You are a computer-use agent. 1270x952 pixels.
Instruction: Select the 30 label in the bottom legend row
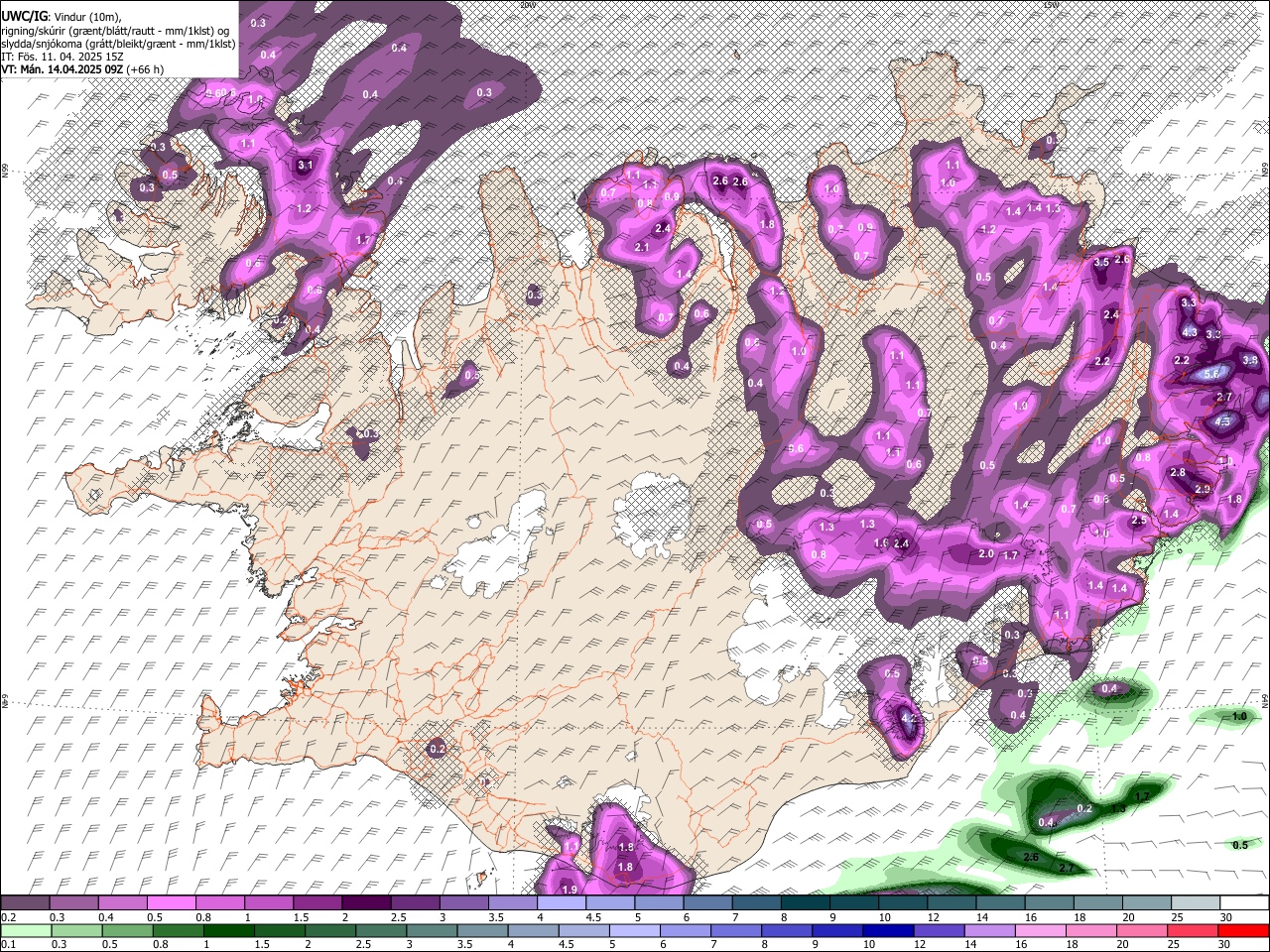pos(1226,944)
